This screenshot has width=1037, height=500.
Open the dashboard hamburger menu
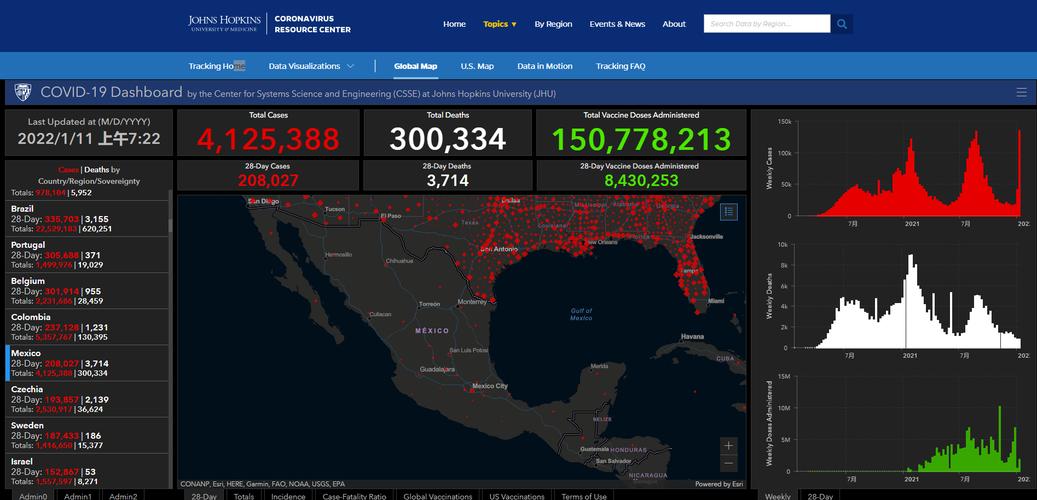1022,93
